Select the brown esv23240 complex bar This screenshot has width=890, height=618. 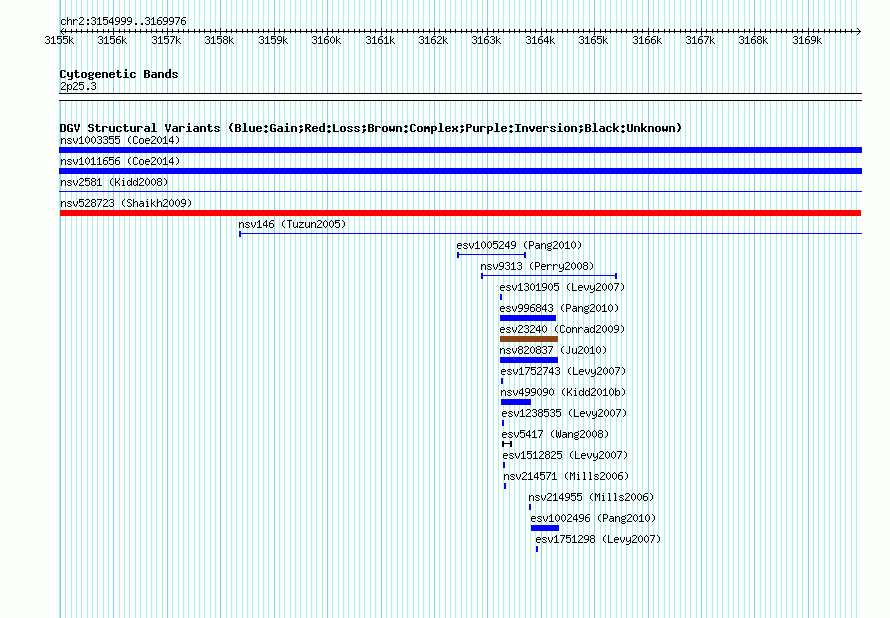(529, 339)
